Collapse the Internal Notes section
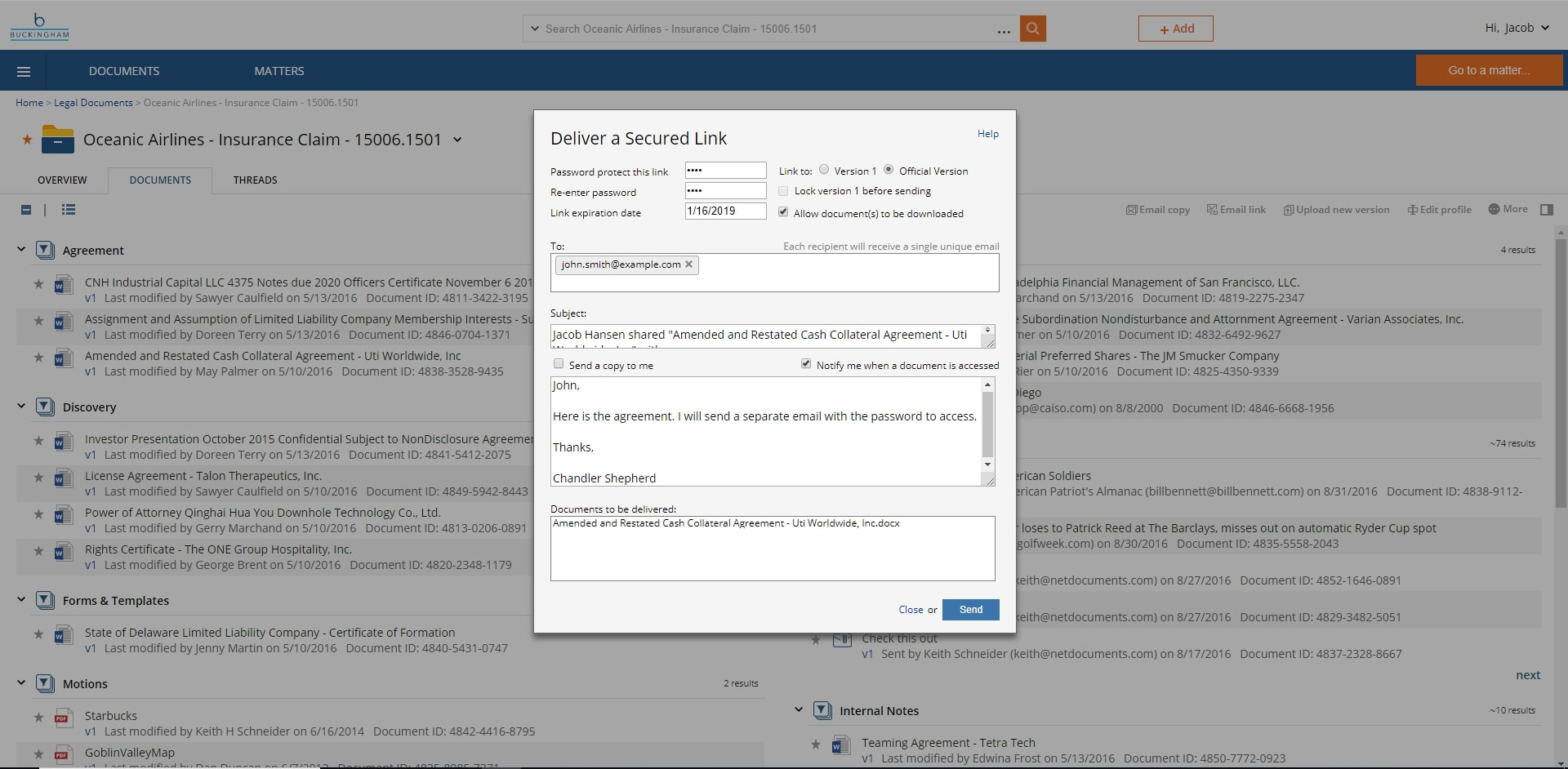This screenshot has width=1568, height=769. click(799, 709)
